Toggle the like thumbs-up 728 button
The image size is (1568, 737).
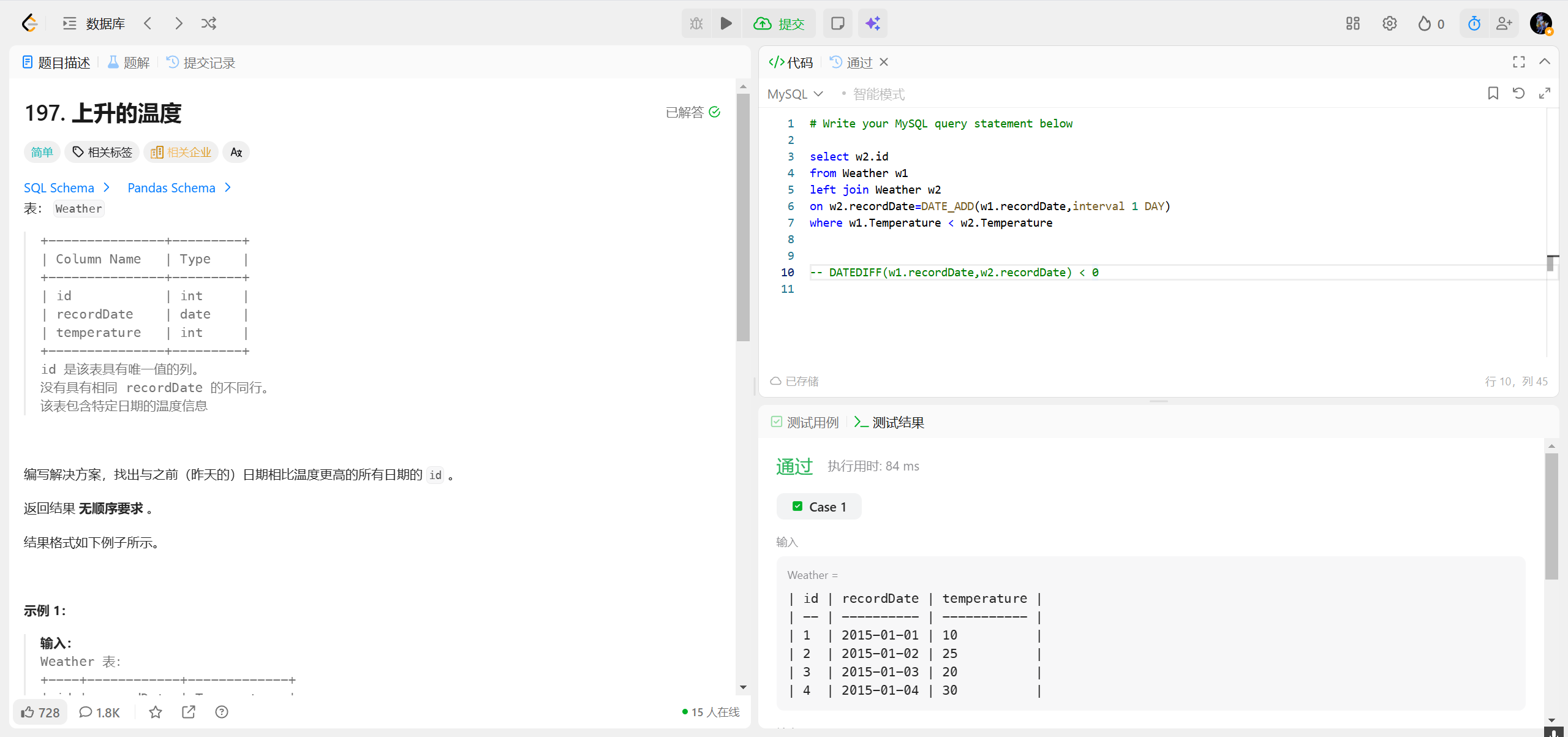click(40, 712)
